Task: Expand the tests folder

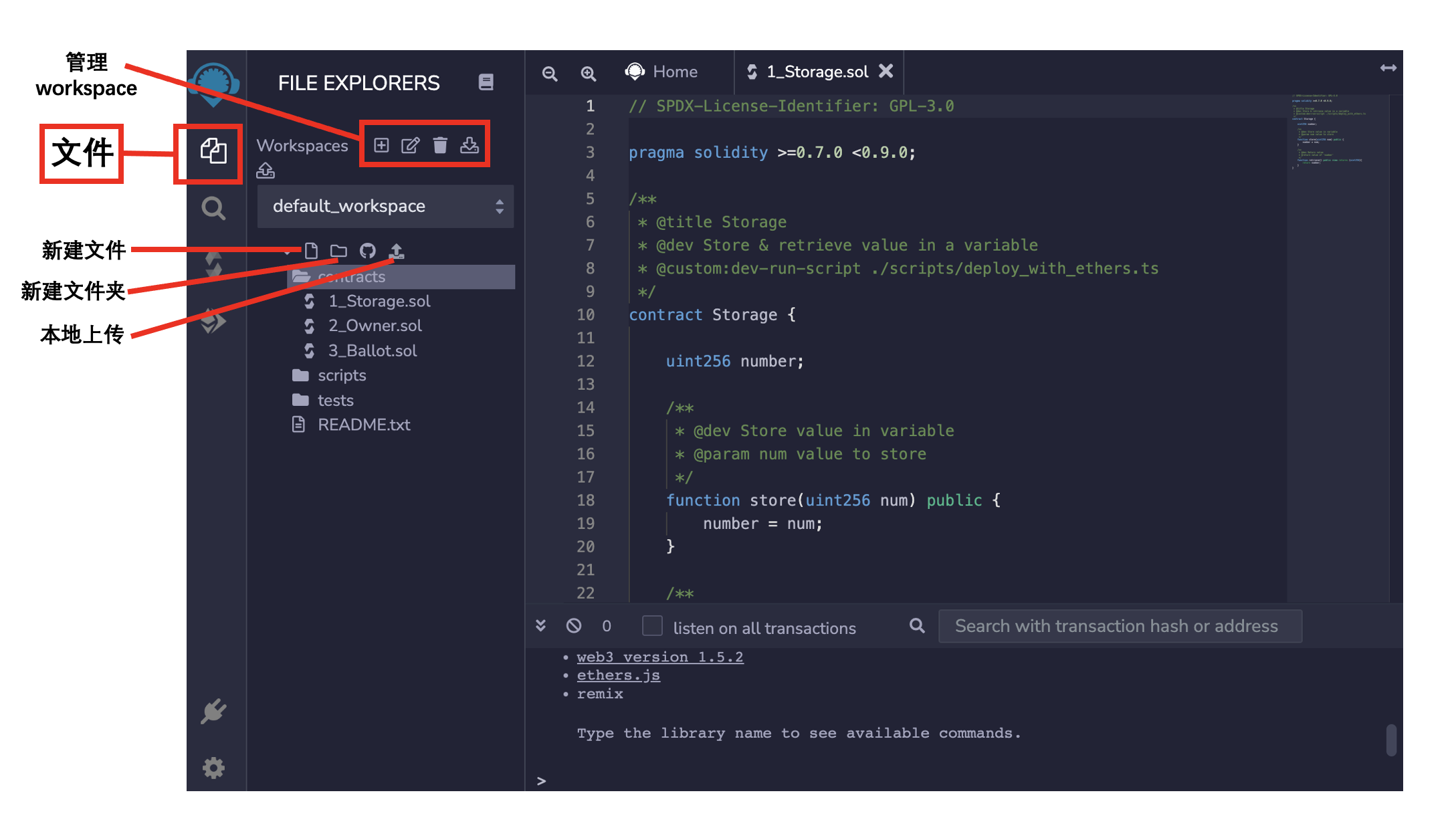Action: coord(323,400)
